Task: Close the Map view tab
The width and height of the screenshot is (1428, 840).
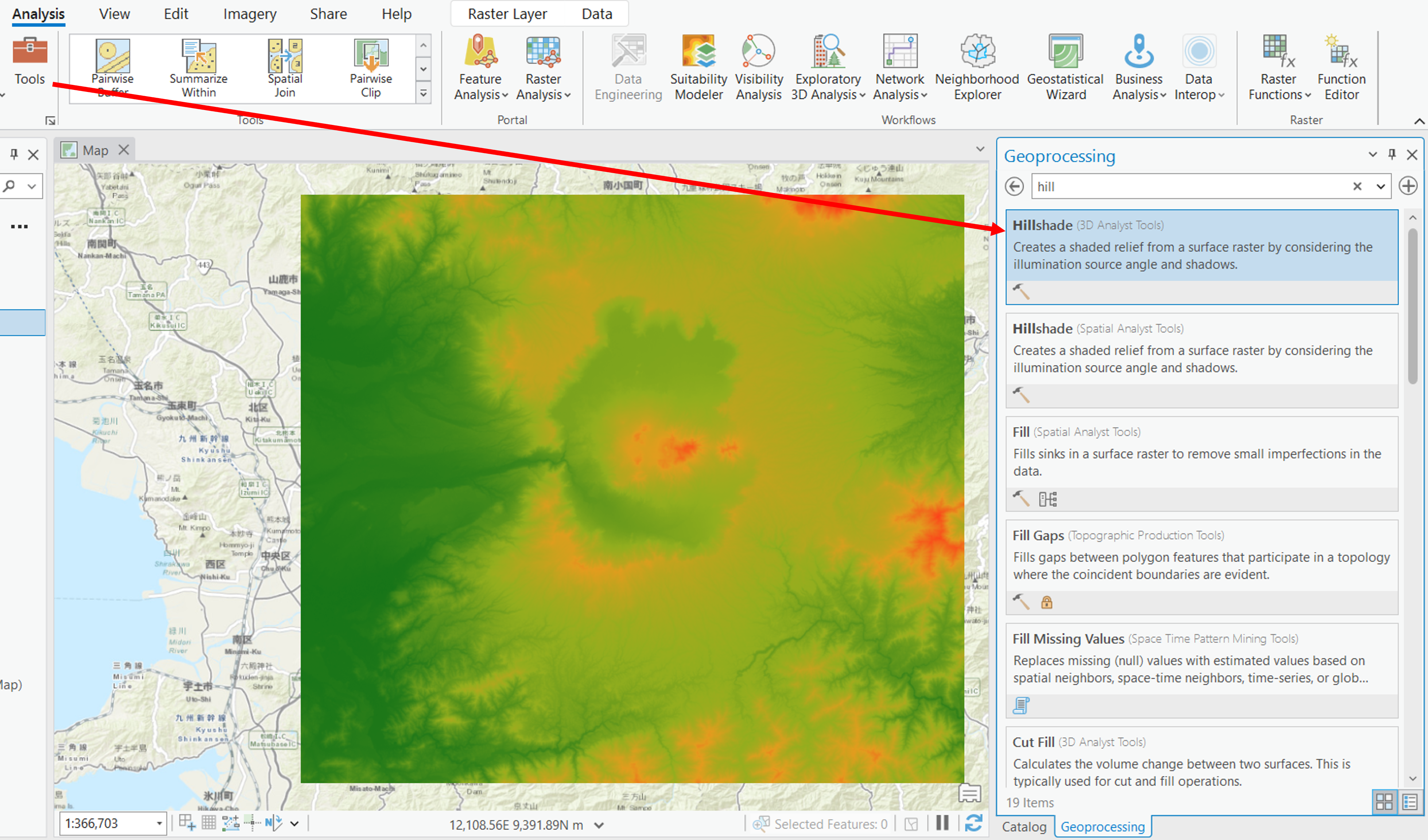Action: (x=124, y=150)
